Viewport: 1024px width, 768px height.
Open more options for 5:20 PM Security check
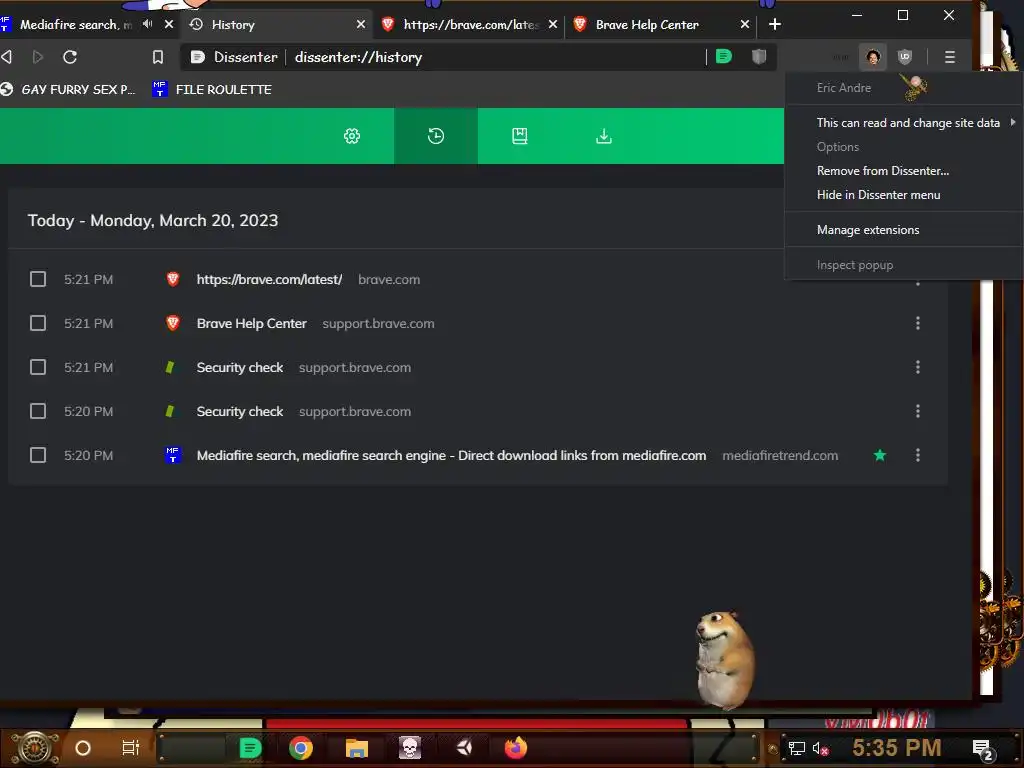click(x=918, y=411)
